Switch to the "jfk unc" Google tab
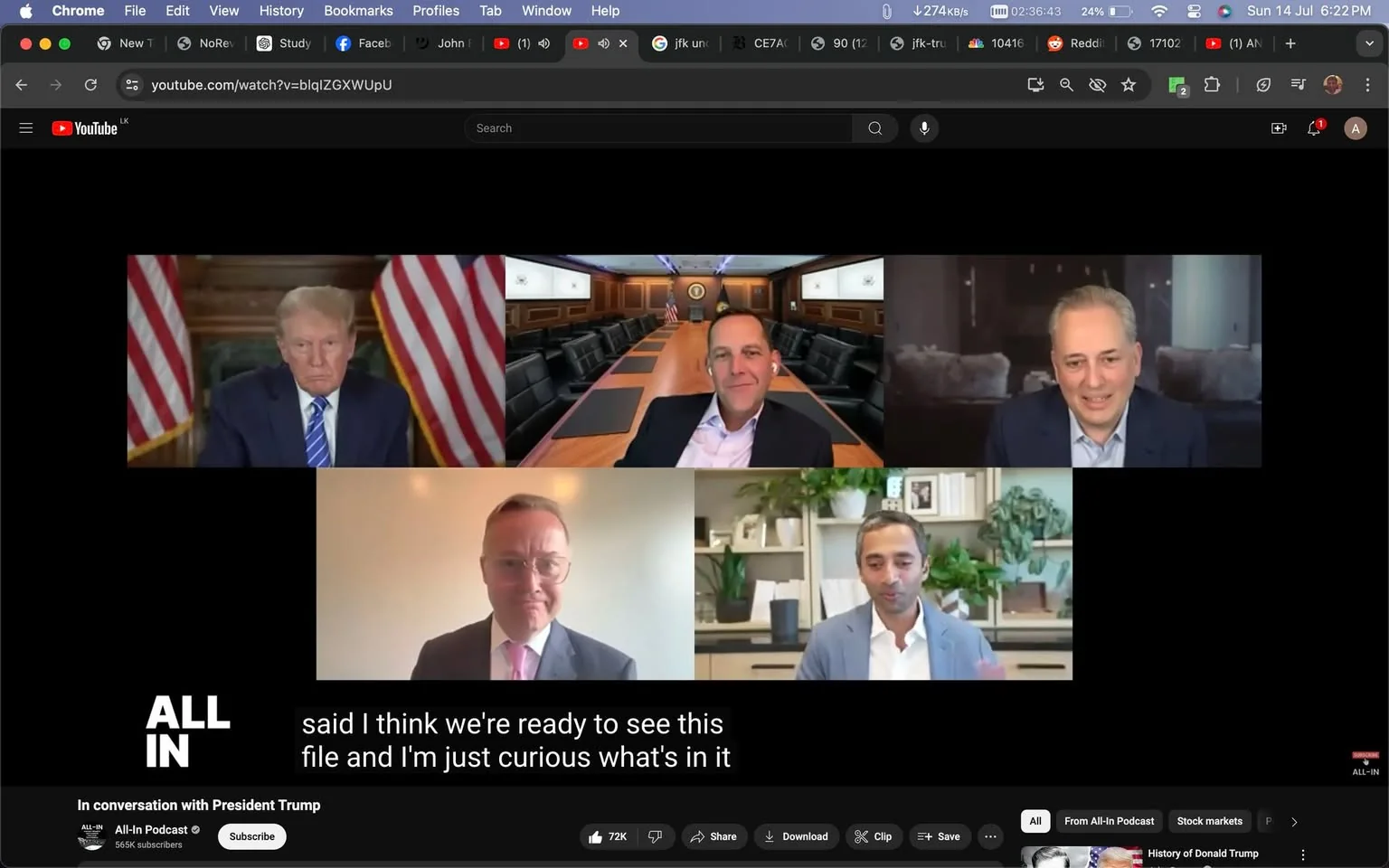The image size is (1389, 868). tap(681, 43)
